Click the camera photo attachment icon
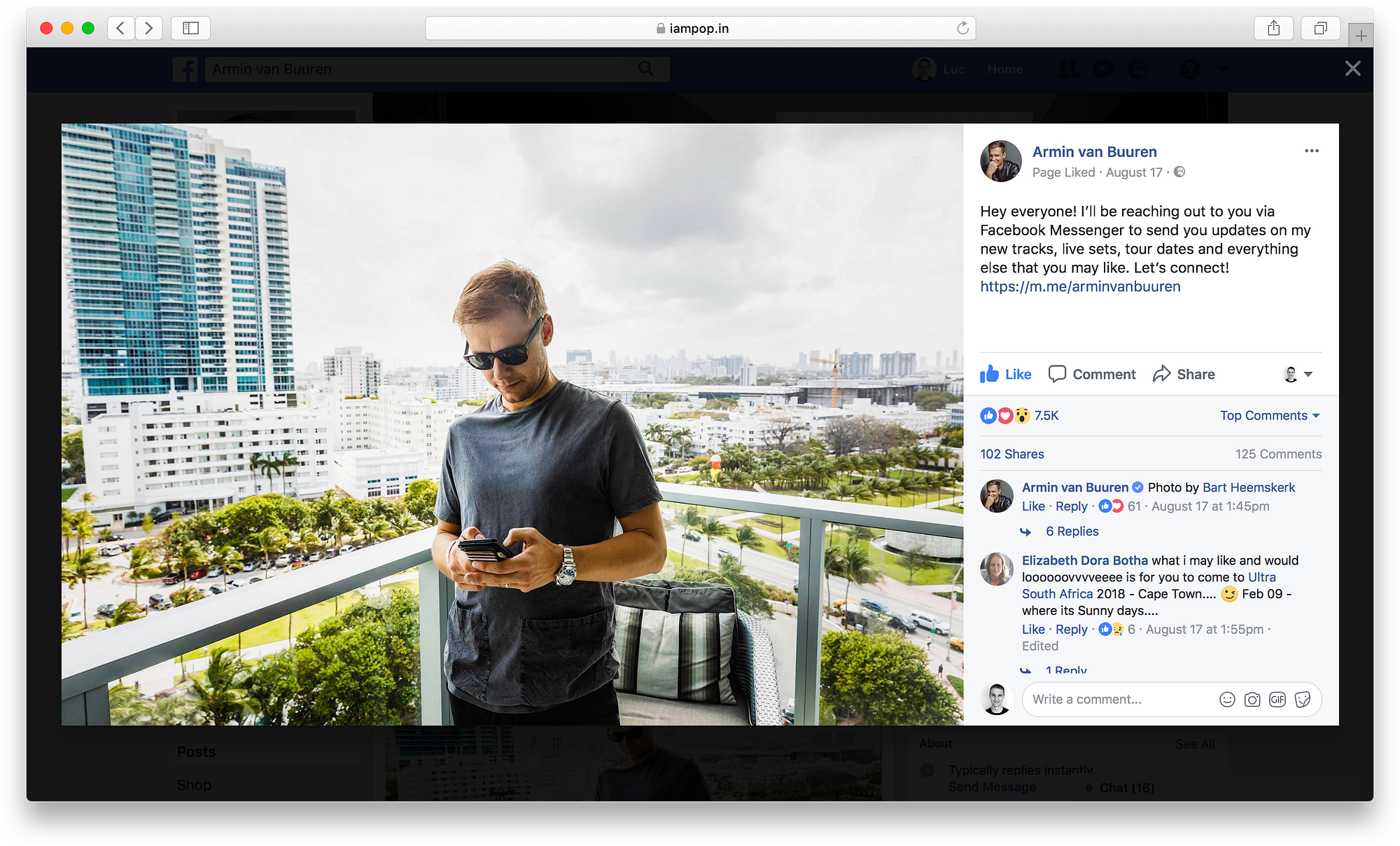 (1252, 700)
